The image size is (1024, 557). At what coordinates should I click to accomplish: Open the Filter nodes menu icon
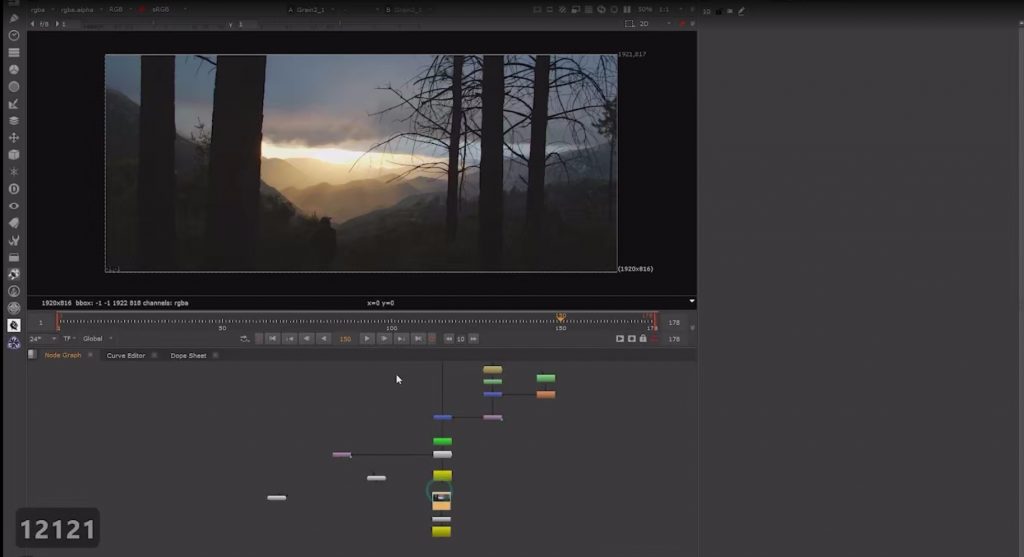coord(14,86)
